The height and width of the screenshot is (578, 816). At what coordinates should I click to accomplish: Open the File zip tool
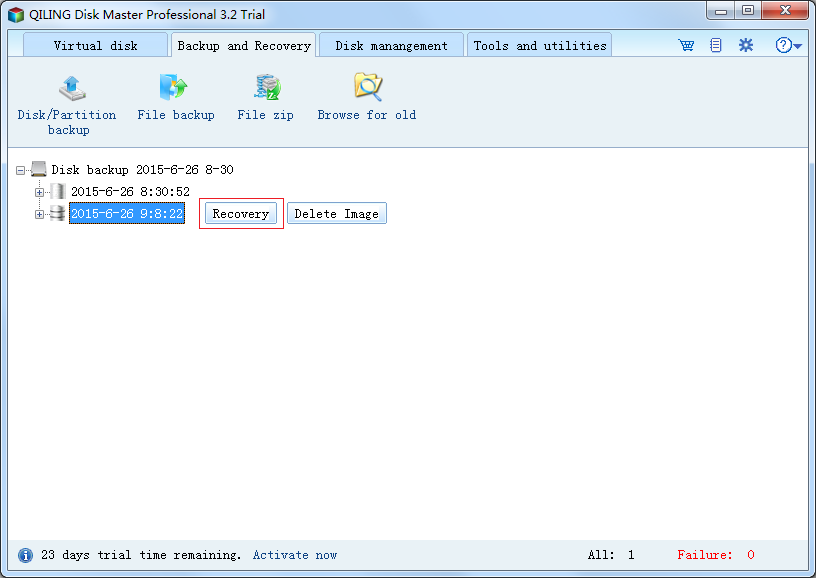pyautogui.click(x=265, y=98)
